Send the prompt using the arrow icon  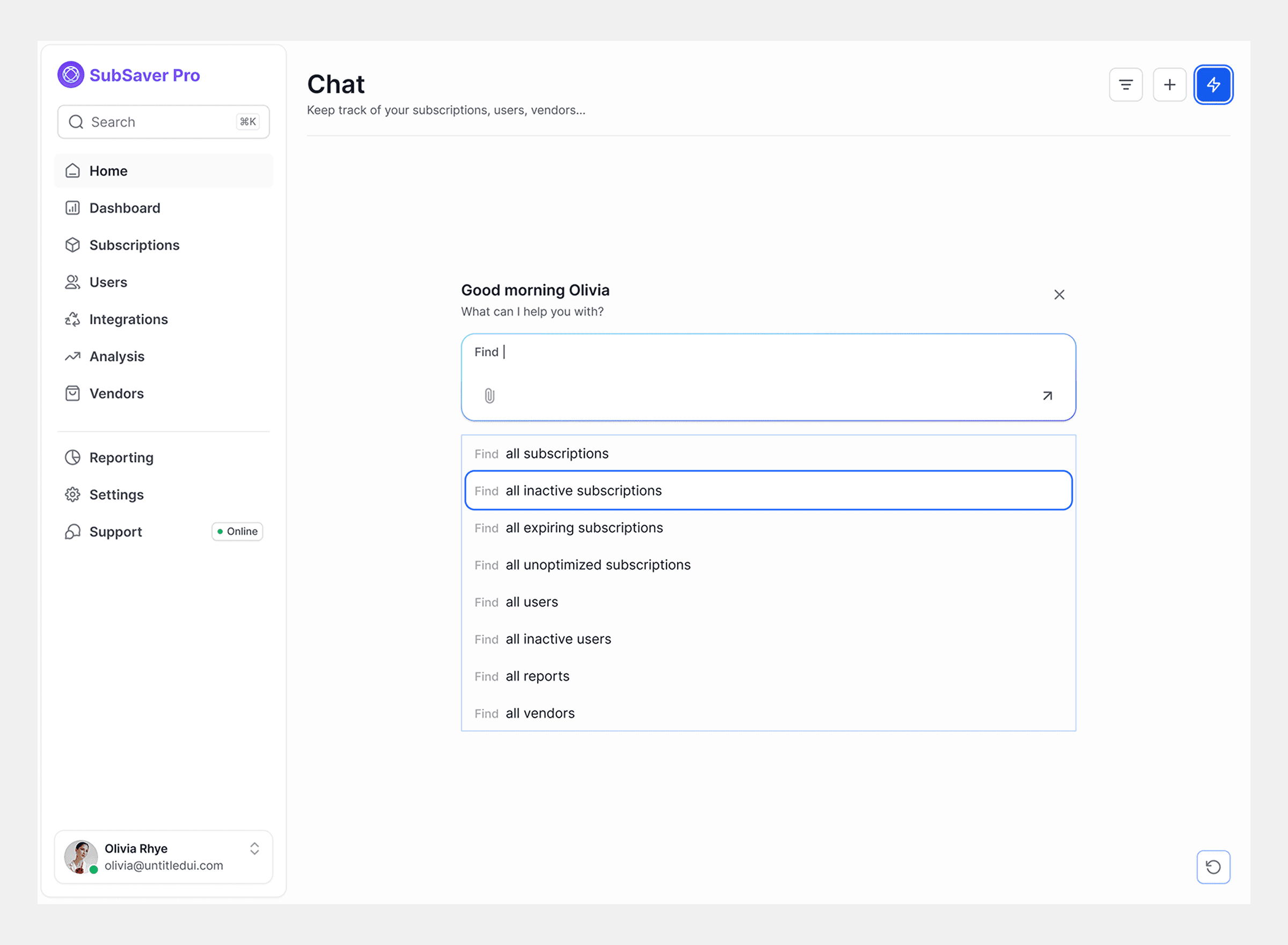[x=1046, y=395]
